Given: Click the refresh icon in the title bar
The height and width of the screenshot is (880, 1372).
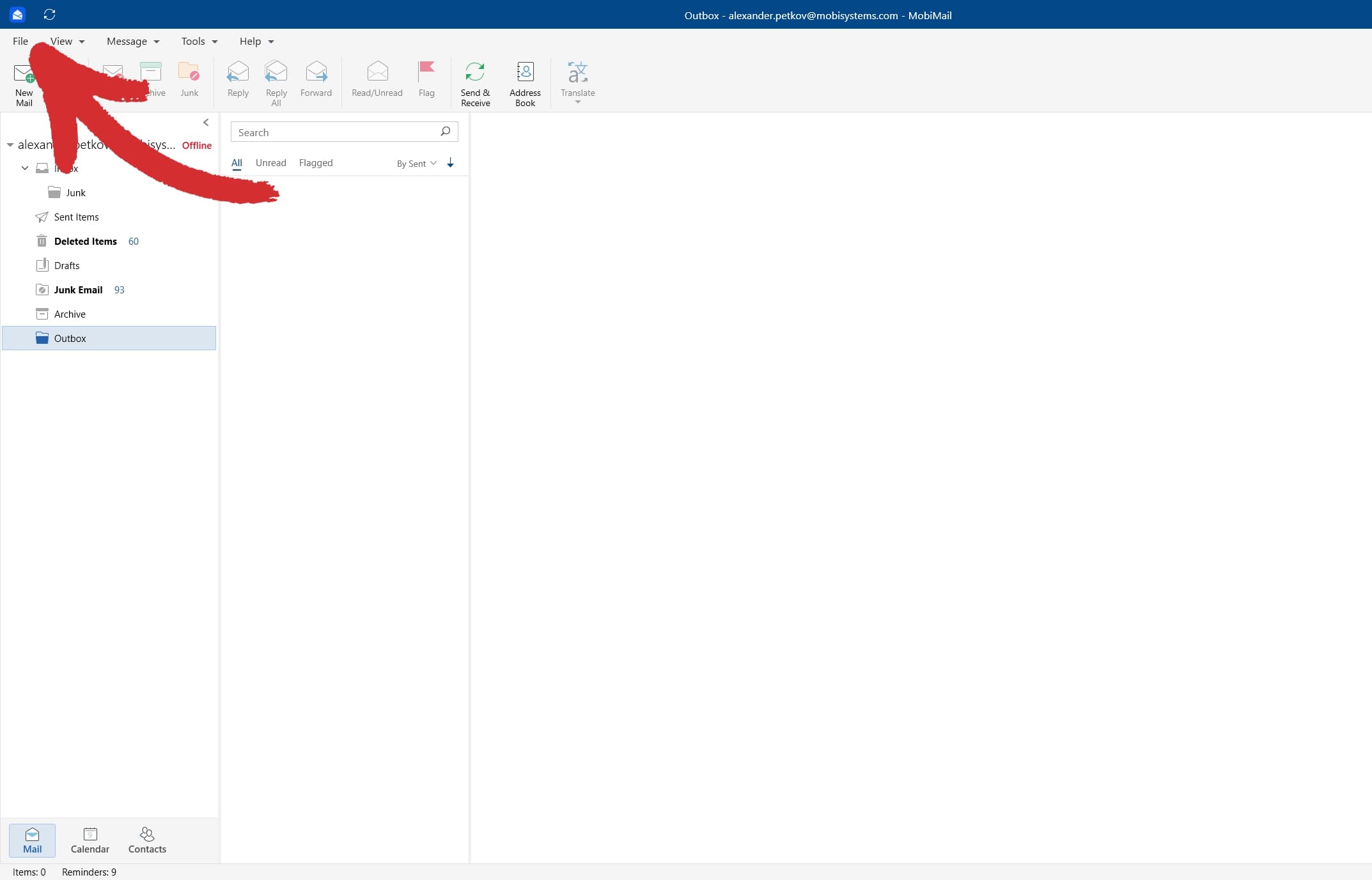Looking at the screenshot, I should 50,15.
